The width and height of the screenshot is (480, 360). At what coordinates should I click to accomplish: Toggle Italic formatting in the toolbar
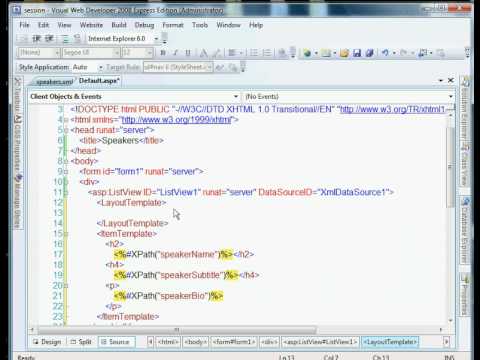point(175,53)
